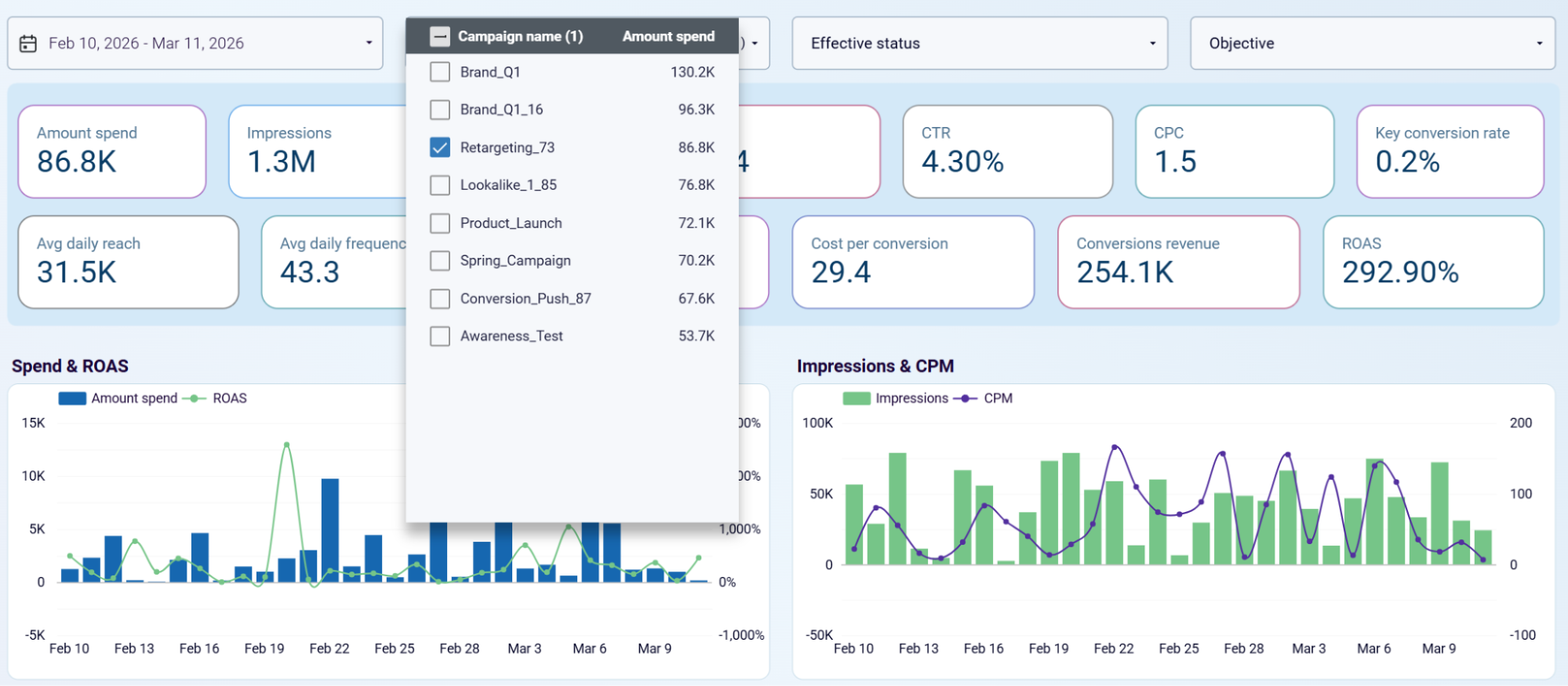Toggle the select-all checkbox in campaign list header
This screenshot has height=686, width=1568.
(x=440, y=37)
